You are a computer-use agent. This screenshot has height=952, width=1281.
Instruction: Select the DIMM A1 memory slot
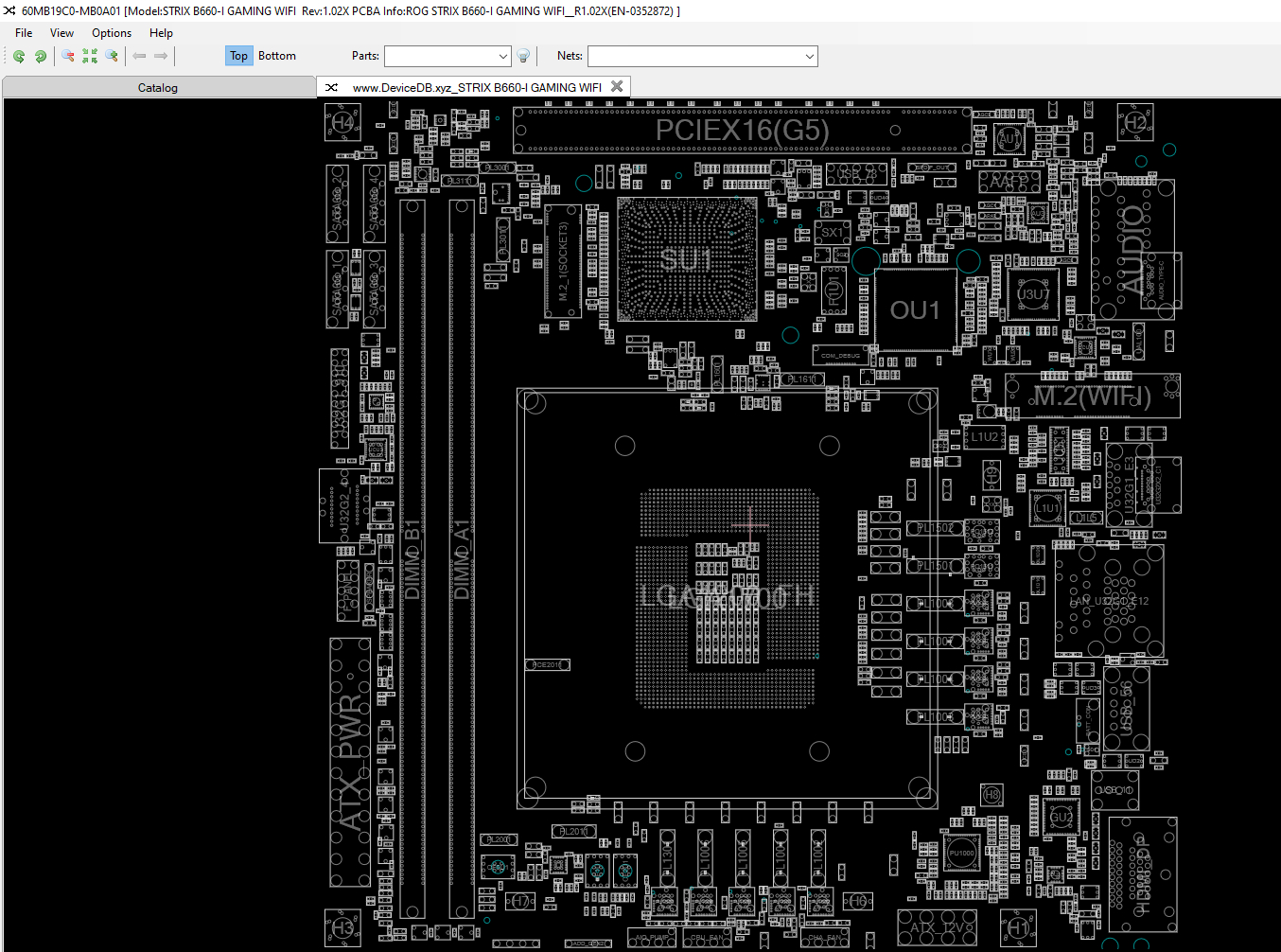point(462,558)
